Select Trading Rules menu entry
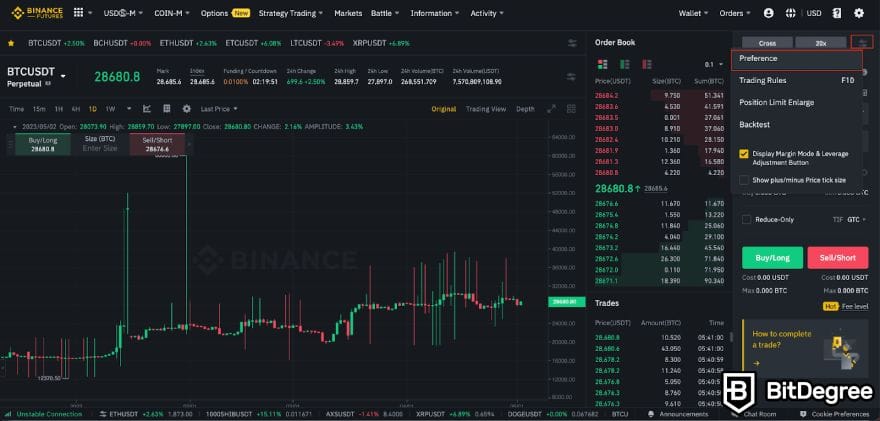 pos(796,80)
